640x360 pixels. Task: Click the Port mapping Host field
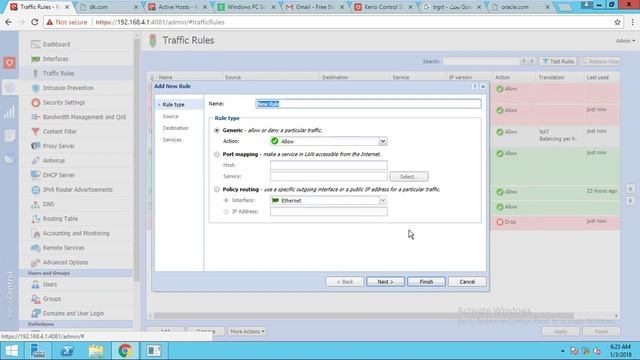point(329,165)
